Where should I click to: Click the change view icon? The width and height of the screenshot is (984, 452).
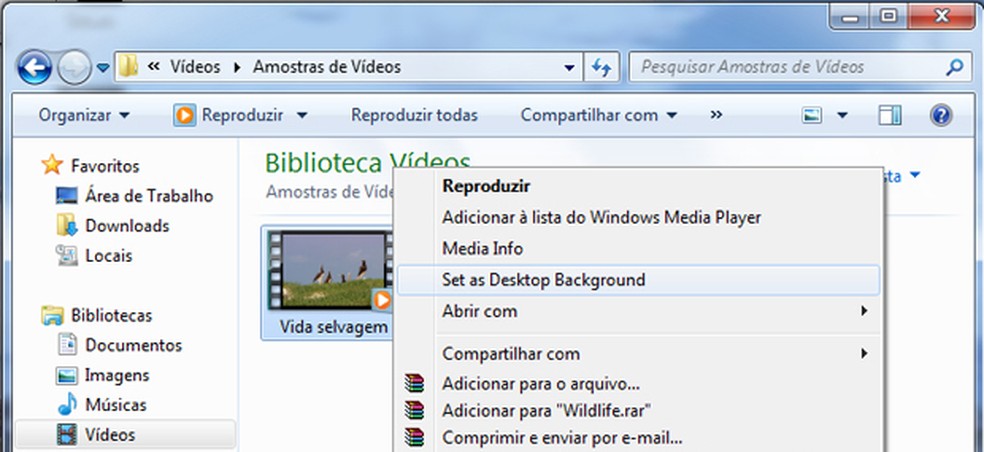coord(812,116)
